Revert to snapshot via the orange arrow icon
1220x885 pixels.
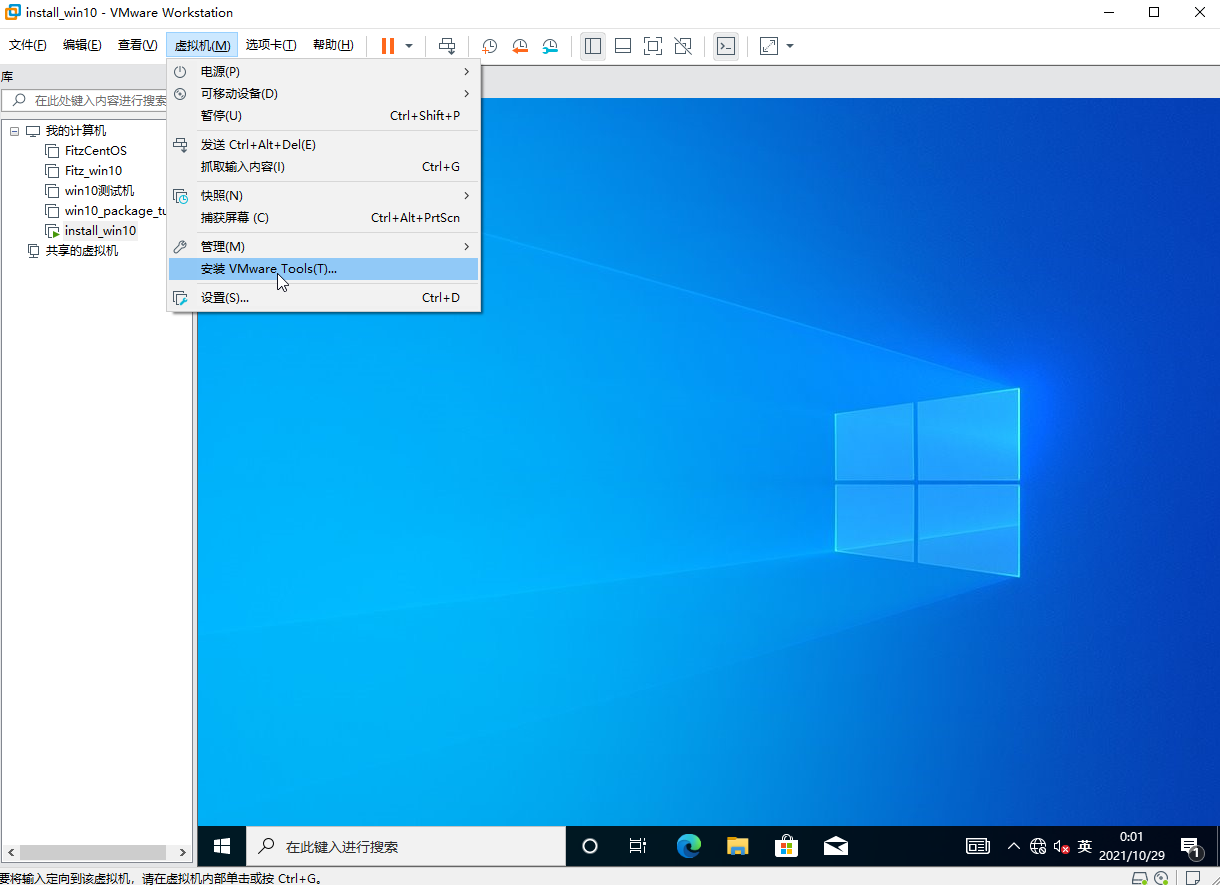(x=520, y=46)
